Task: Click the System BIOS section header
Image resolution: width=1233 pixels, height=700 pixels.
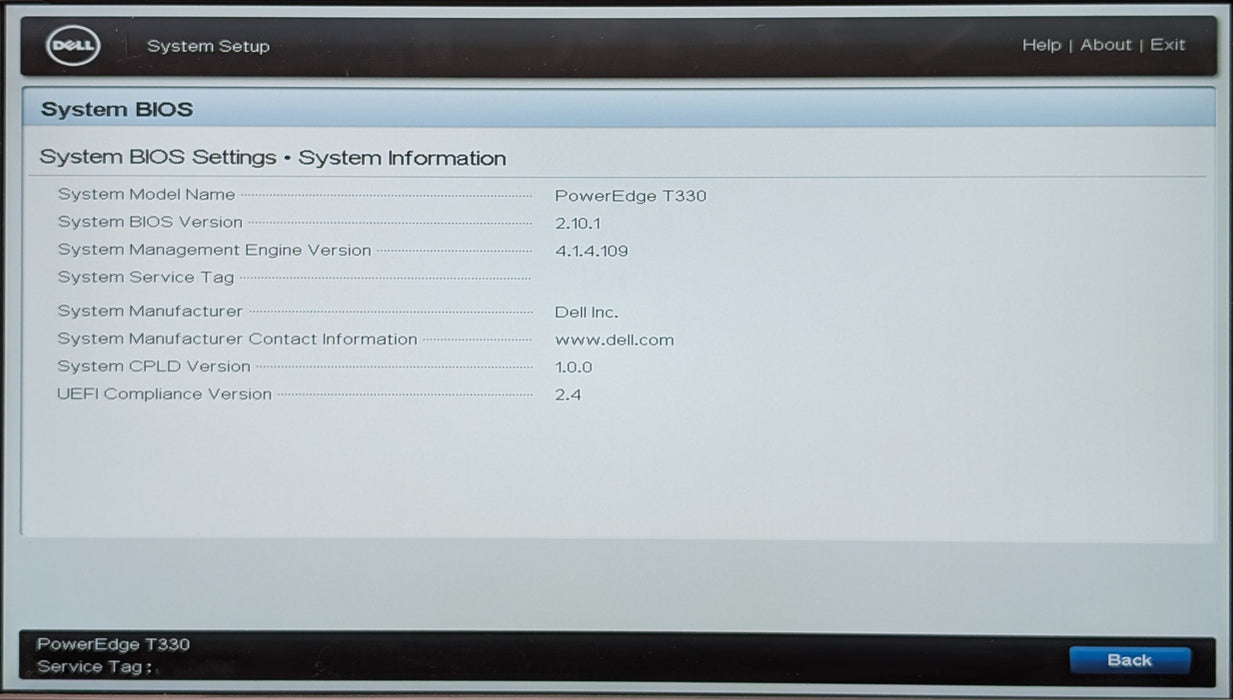Action: coord(117,110)
